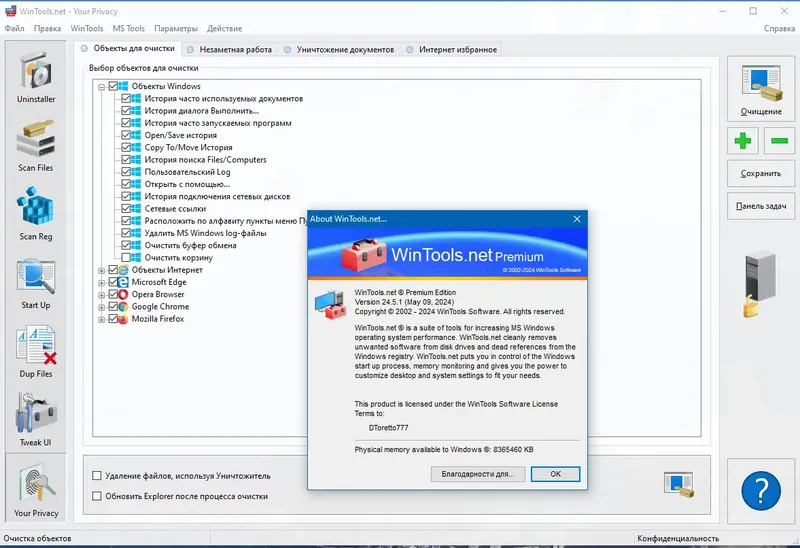The image size is (800, 548).
Task: Toggle the Сетевые ссылки checkbox
Action: coord(126,209)
